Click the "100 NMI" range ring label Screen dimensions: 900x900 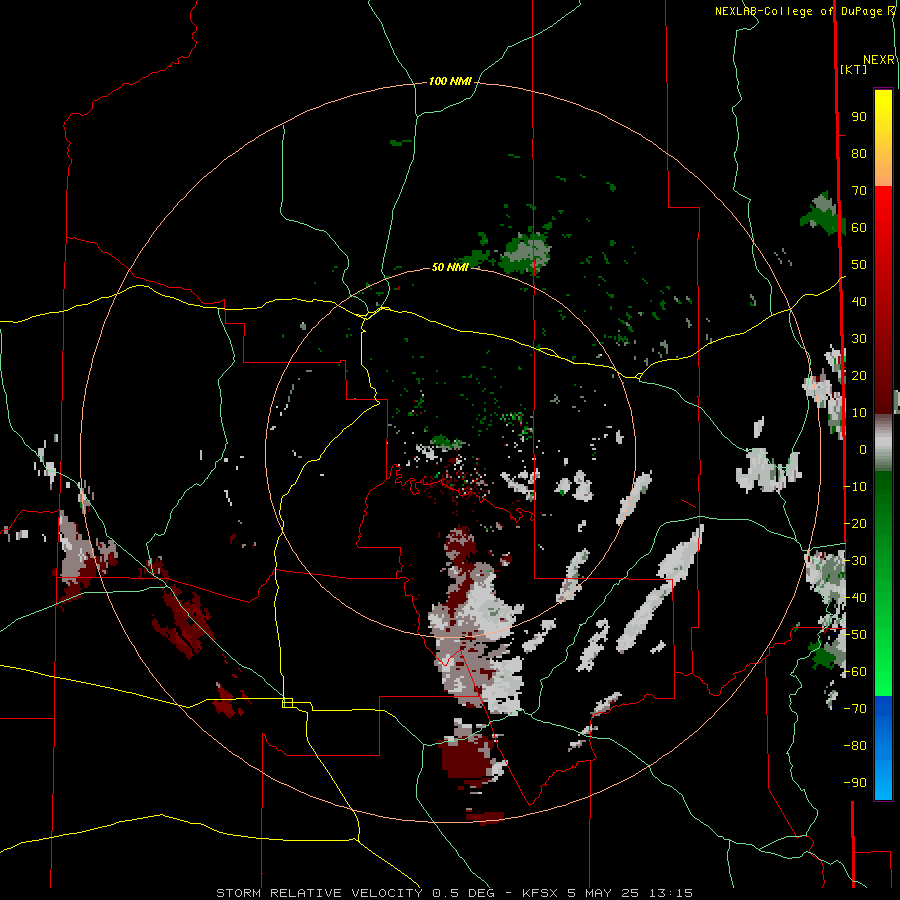click(451, 82)
